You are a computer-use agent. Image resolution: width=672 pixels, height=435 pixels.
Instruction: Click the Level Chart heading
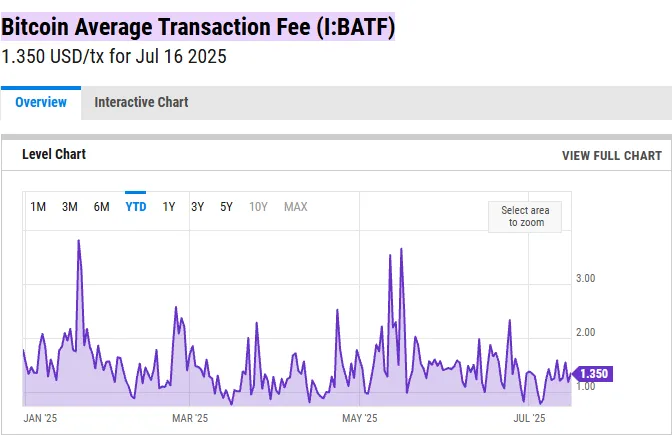click(x=54, y=154)
